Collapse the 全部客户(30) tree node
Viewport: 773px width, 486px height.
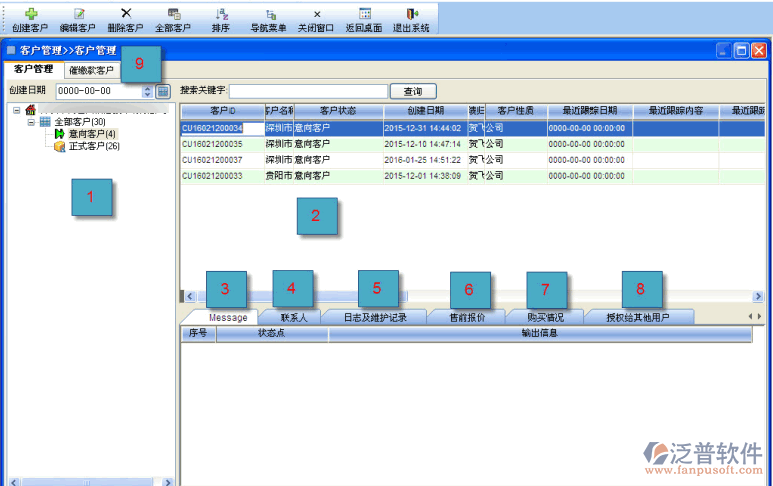click(31, 122)
